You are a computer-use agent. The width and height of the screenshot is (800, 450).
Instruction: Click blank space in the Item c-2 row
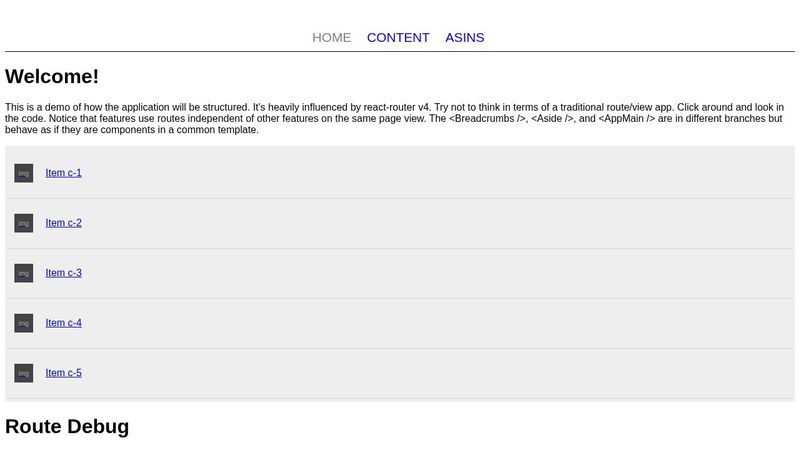click(x=450, y=223)
